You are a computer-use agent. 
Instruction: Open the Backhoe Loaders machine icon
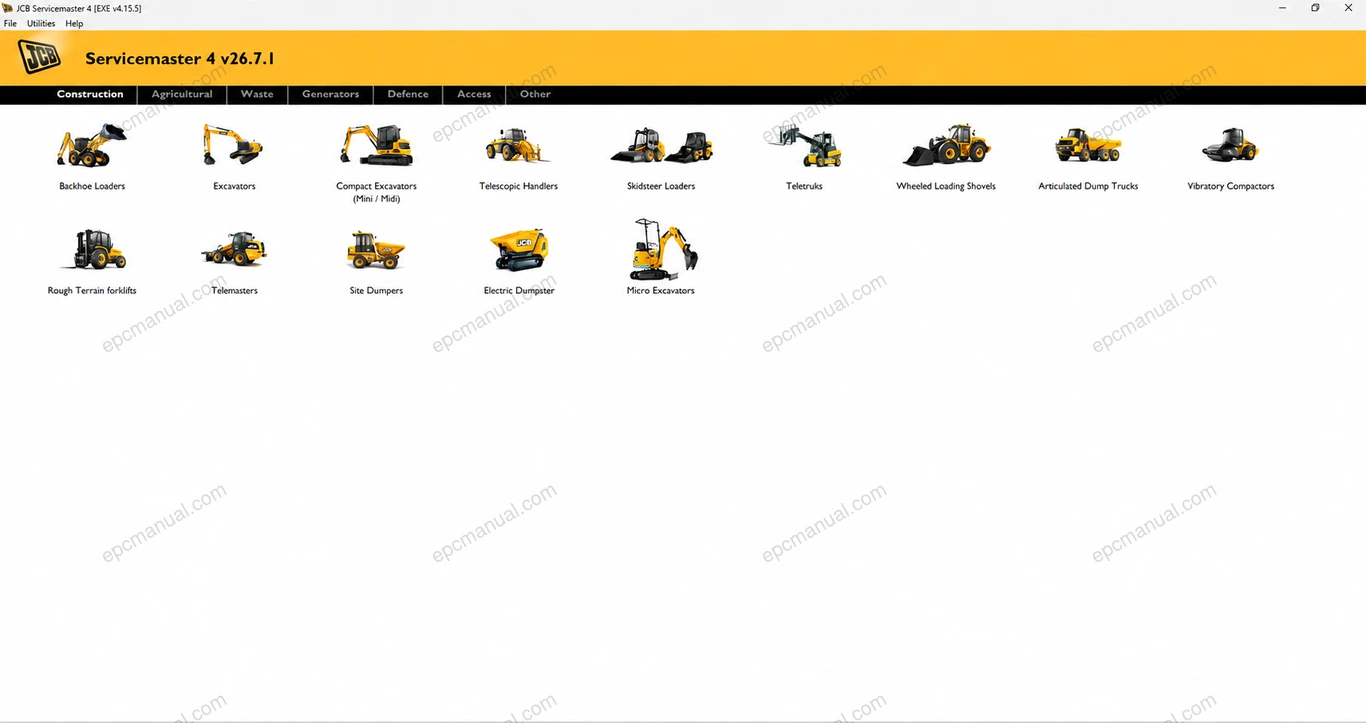pos(92,146)
